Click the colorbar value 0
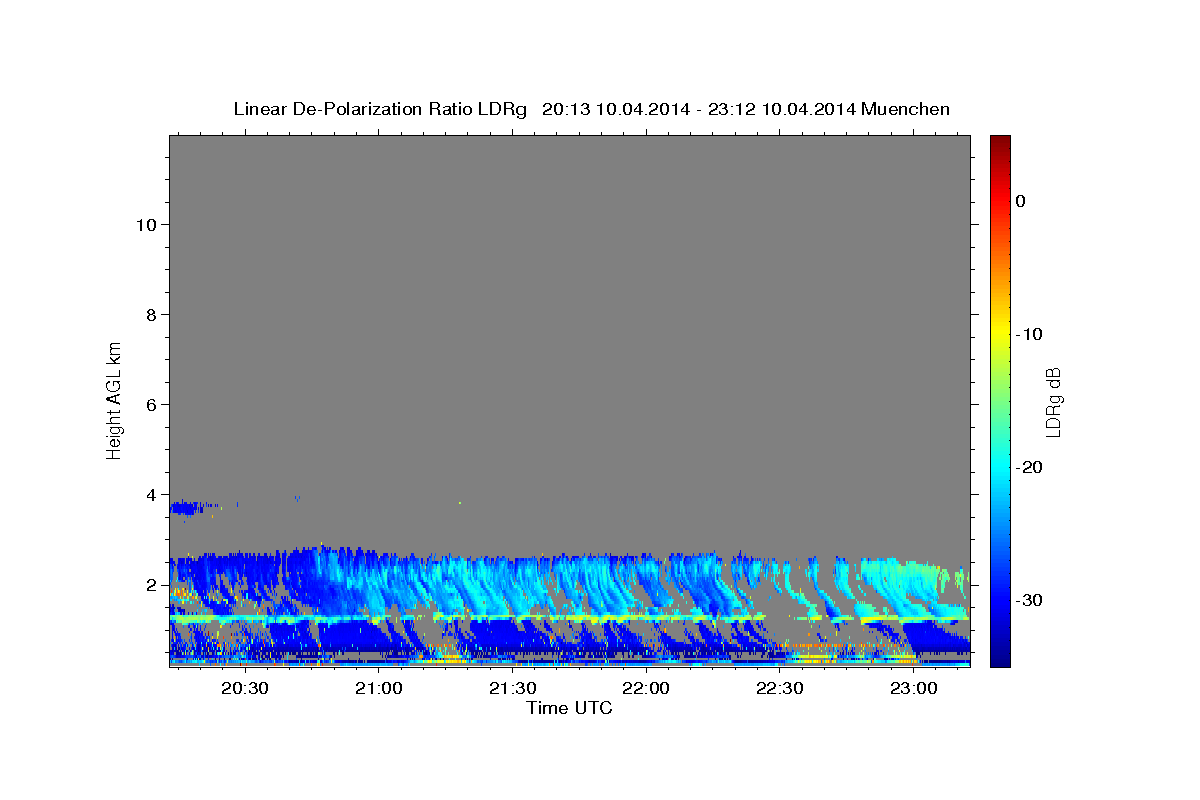Viewport: 1200px width, 800px height. coord(1021,201)
